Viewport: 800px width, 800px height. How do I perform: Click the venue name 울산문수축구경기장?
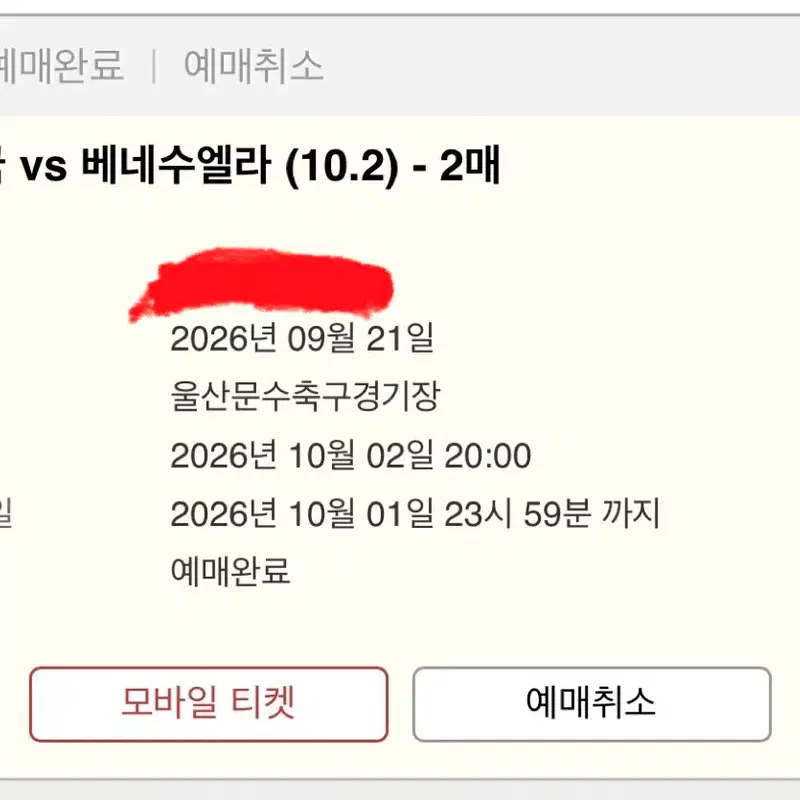pos(305,396)
